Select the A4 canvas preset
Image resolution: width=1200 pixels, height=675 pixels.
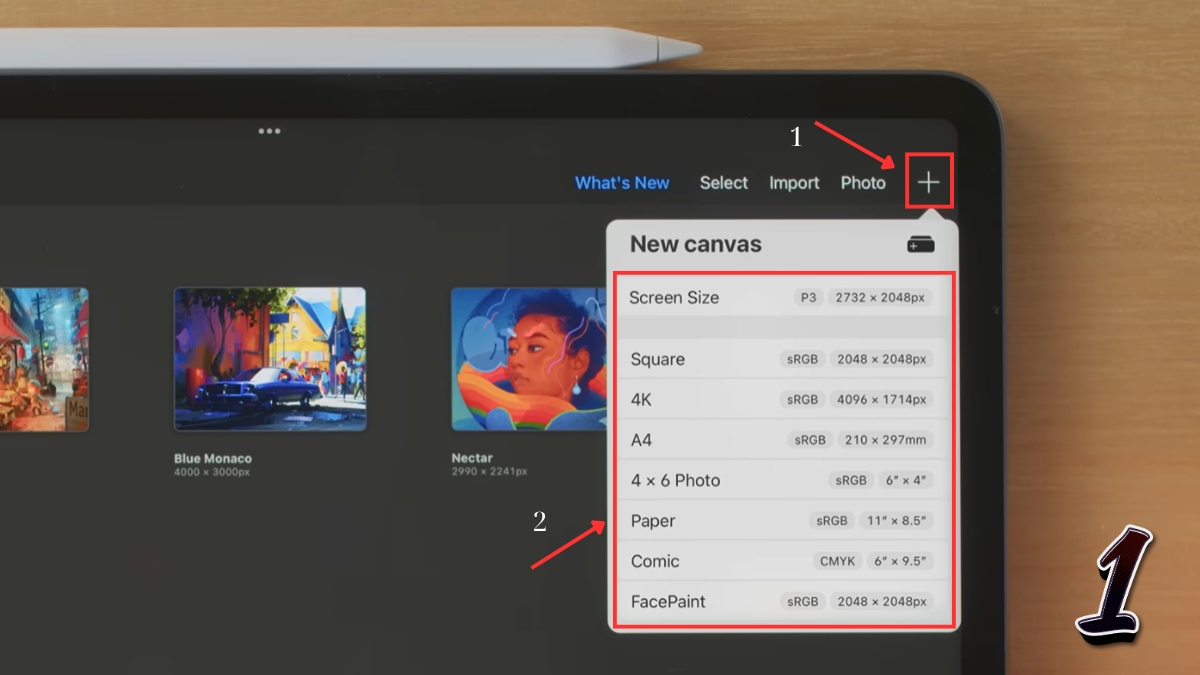(783, 440)
